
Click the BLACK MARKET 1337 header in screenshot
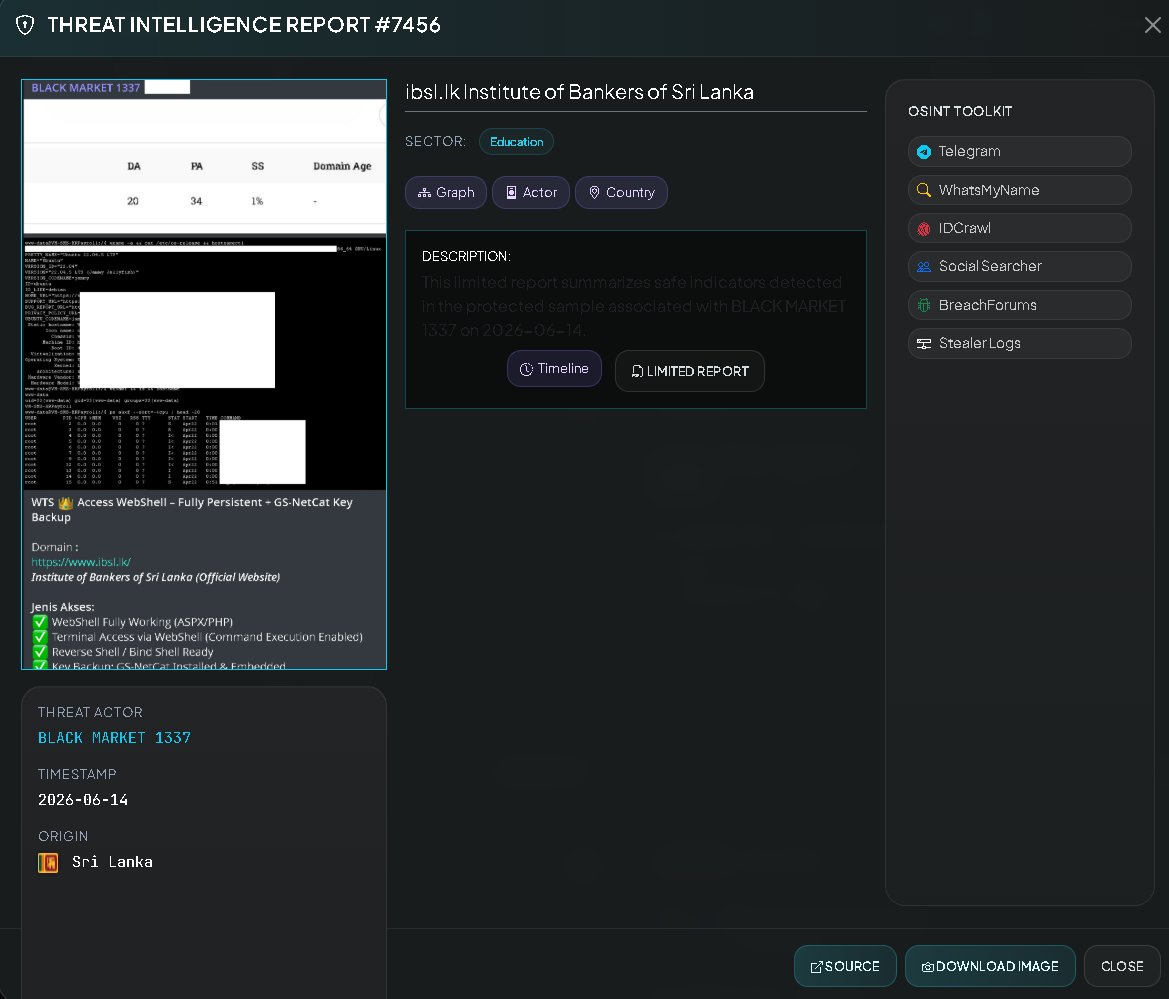[x=86, y=88]
